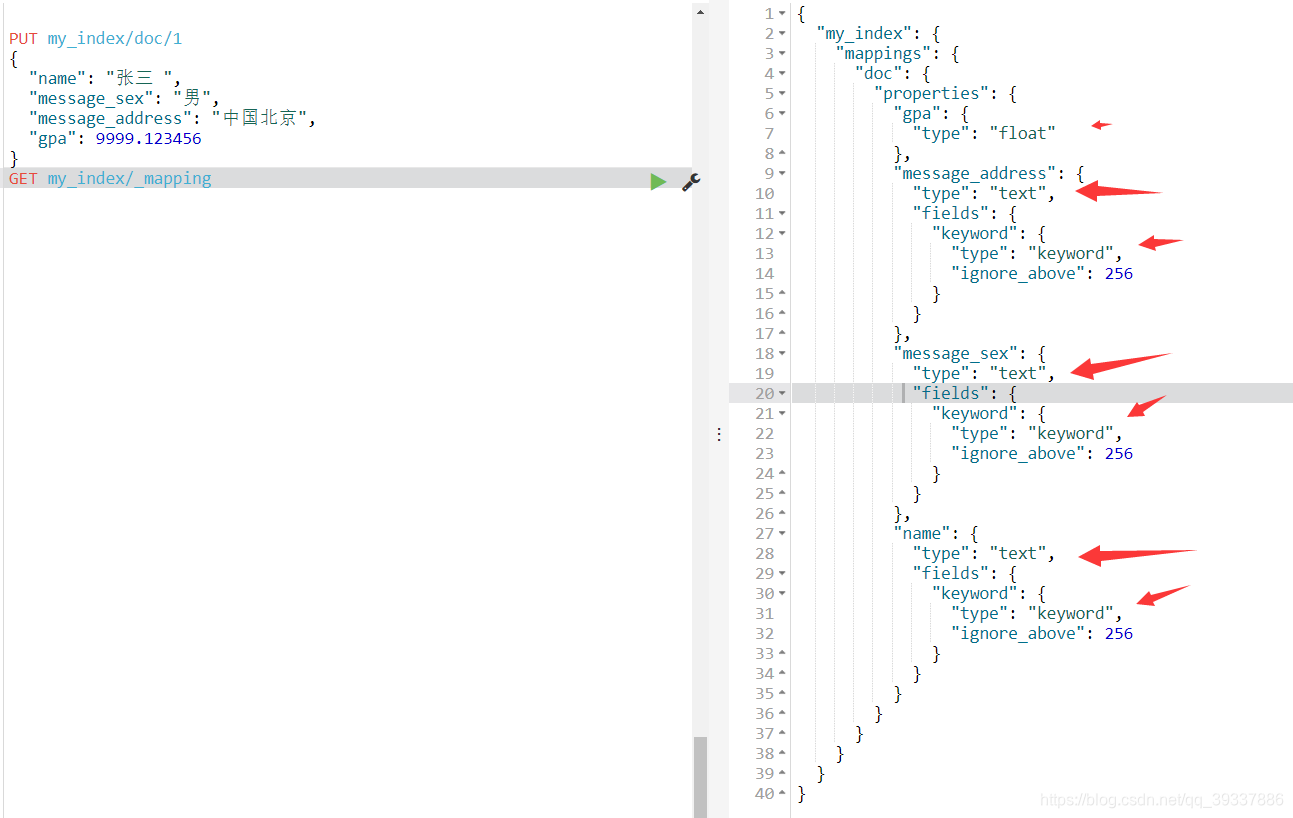The height and width of the screenshot is (818, 1293).
Task: Click the closing fold marker on line 36
Action: pyautogui.click(x=782, y=714)
